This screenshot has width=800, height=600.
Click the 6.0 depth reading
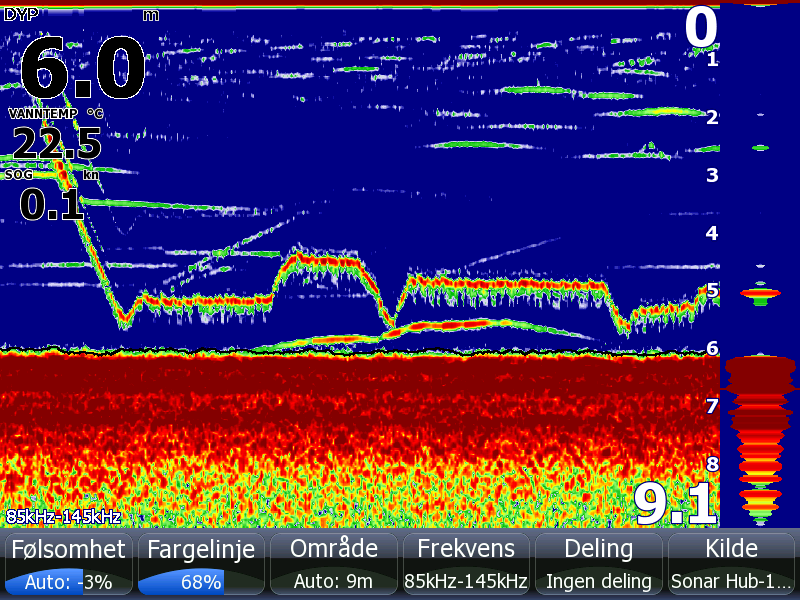tap(83, 67)
